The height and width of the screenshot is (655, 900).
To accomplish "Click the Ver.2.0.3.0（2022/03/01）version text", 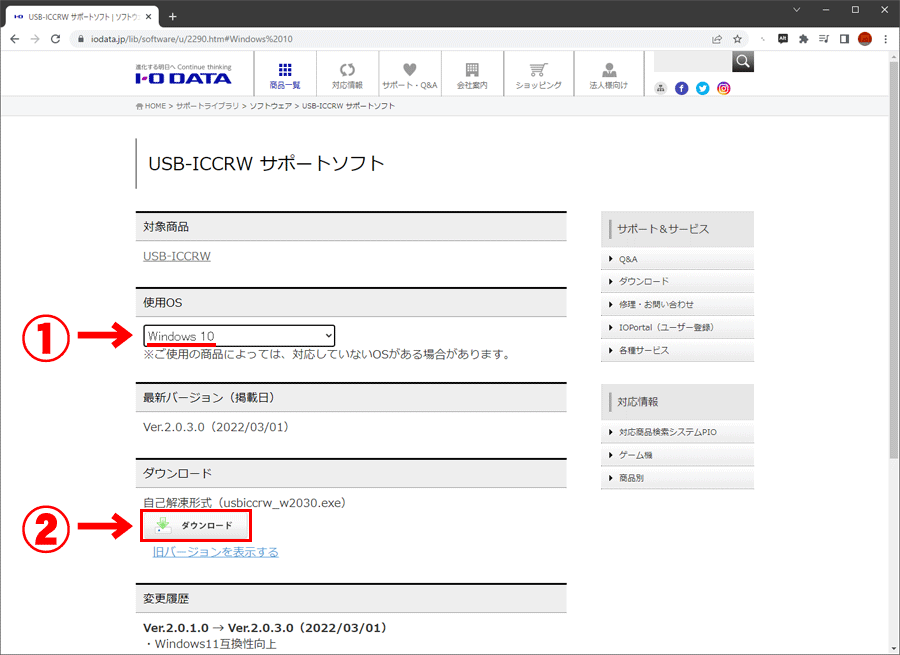I will coord(216,427).
